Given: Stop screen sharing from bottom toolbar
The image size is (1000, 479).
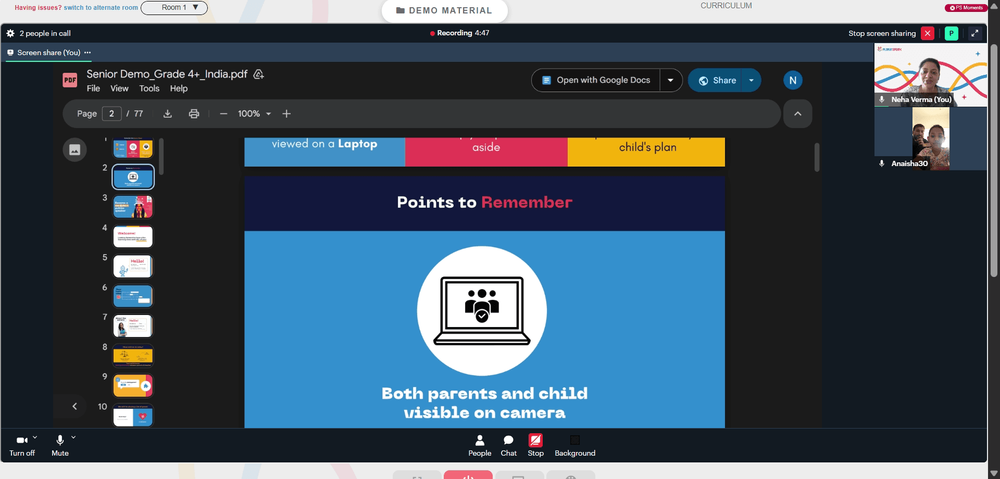Looking at the screenshot, I should pyautogui.click(x=536, y=445).
